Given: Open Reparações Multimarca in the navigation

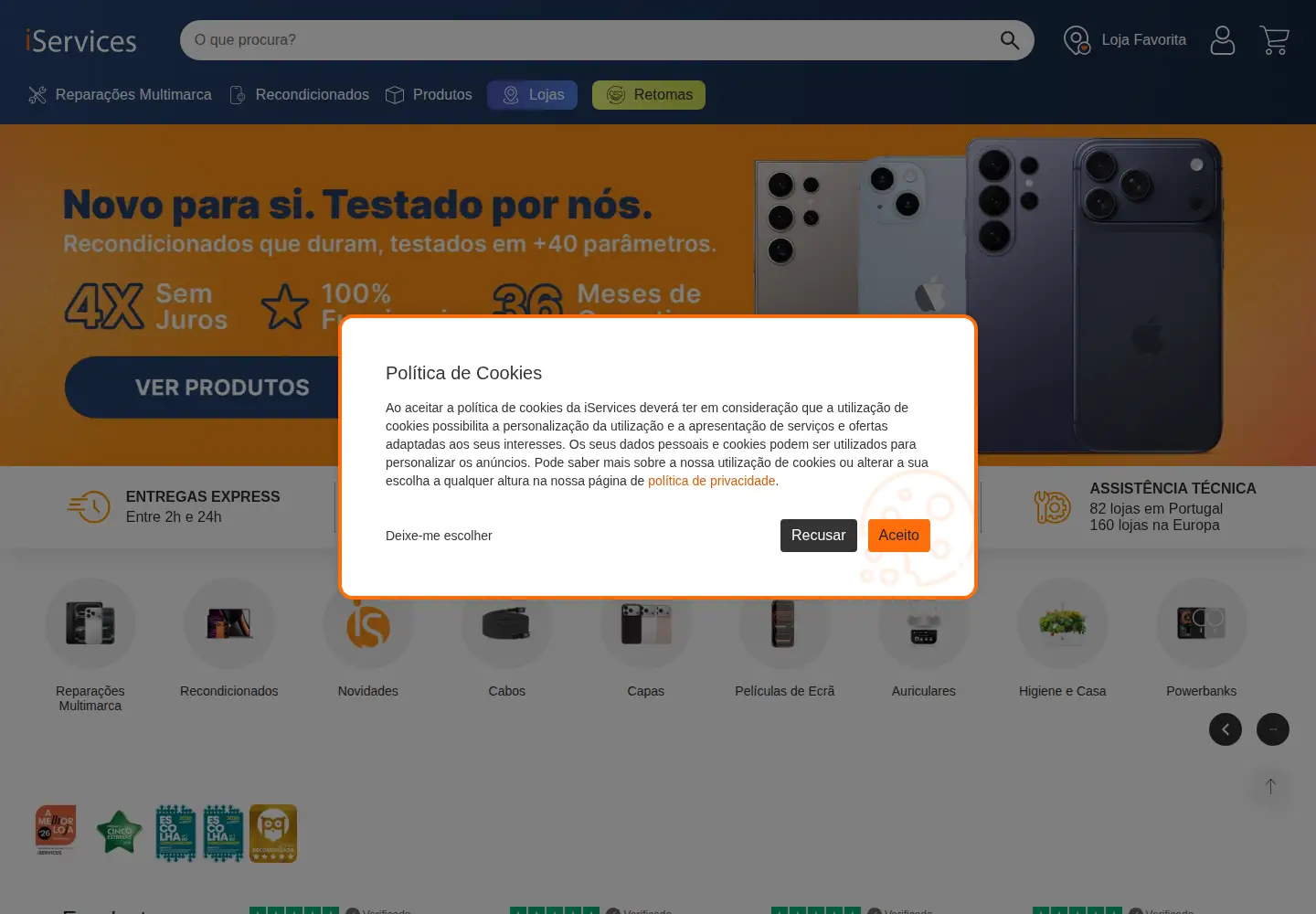Looking at the screenshot, I should coord(120,95).
